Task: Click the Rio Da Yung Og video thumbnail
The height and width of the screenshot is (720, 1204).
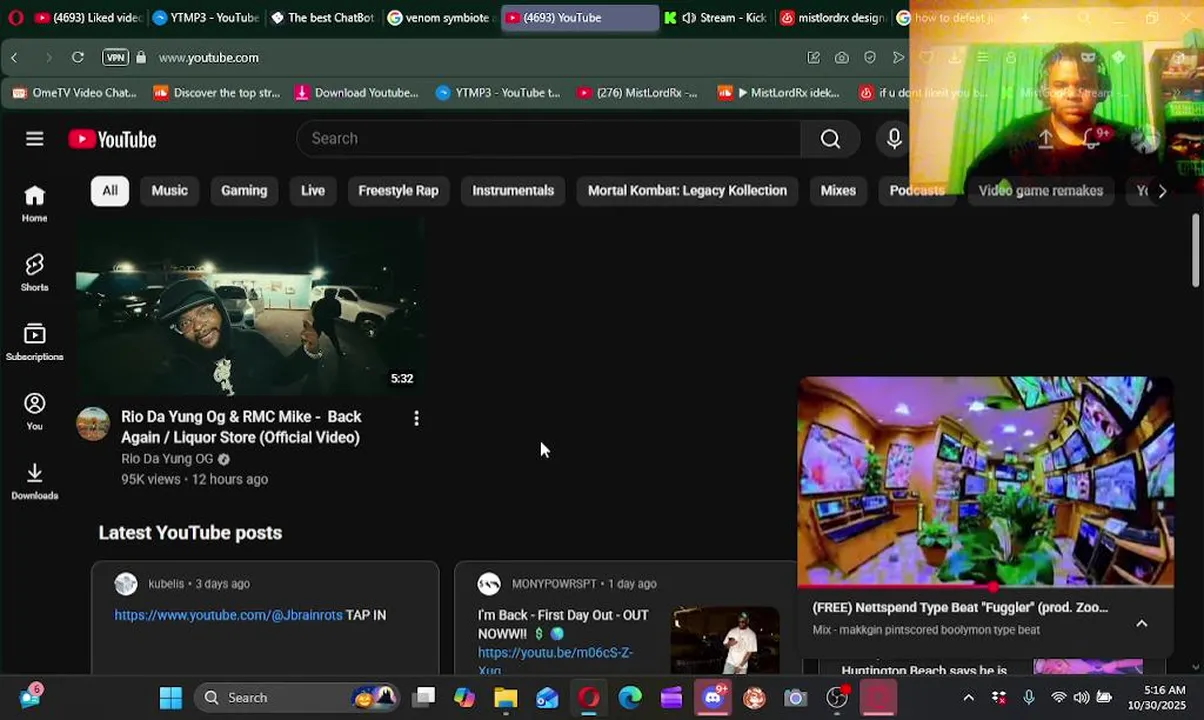Action: pyautogui.click(x=250, y=308)
